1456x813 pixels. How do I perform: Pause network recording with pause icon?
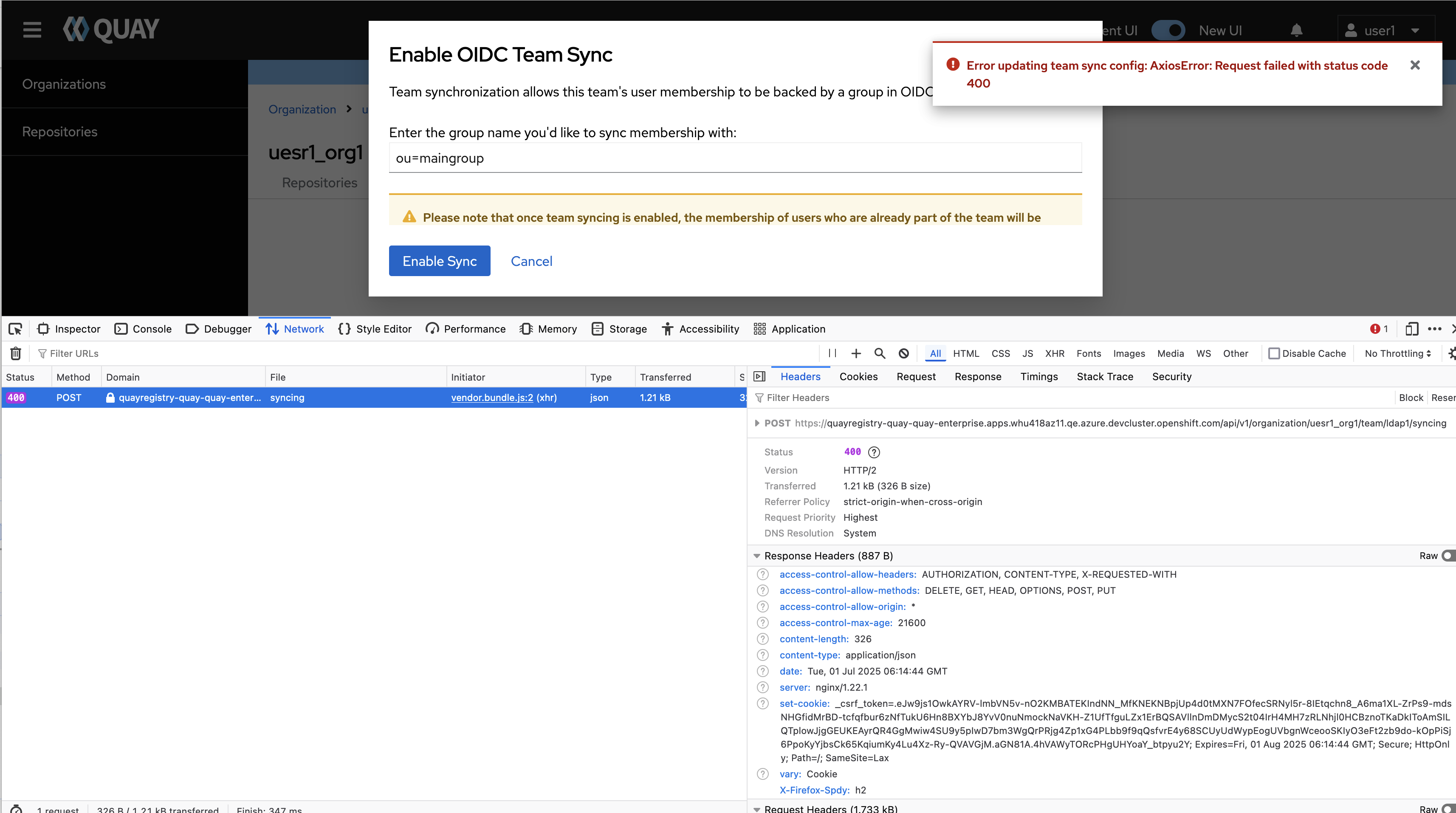click(832, 353)
